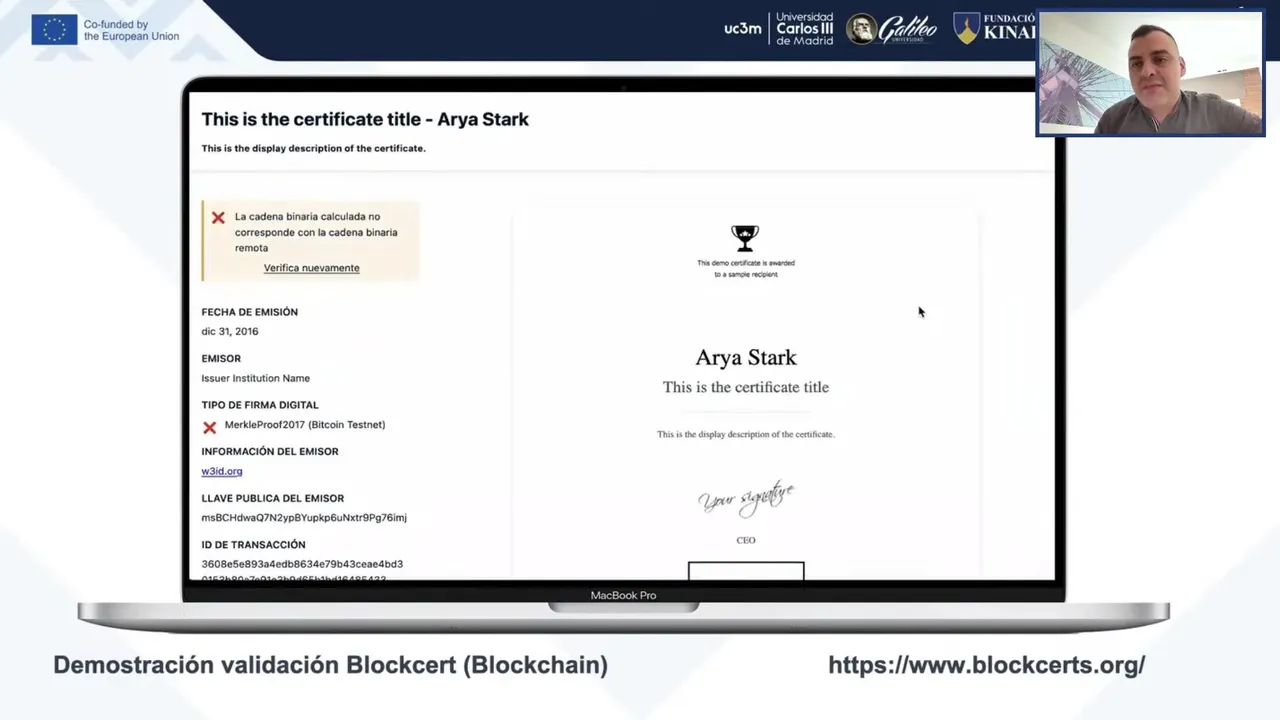
Task: Open the w3id.org issuer link
Action: (222, 471)
